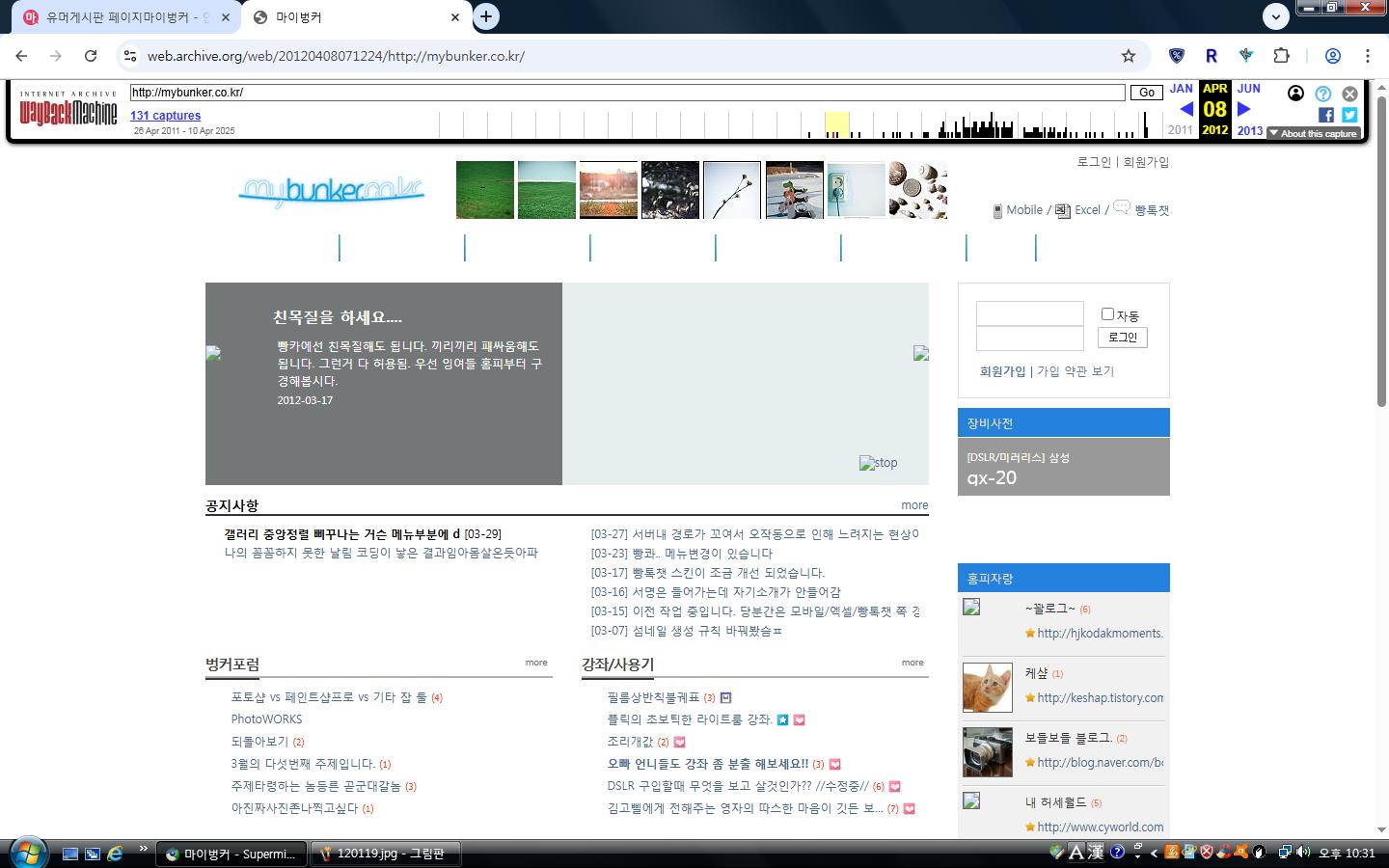Expand About this capture
Viewport: 1389px width, 868px height.
click(1313, 133)
